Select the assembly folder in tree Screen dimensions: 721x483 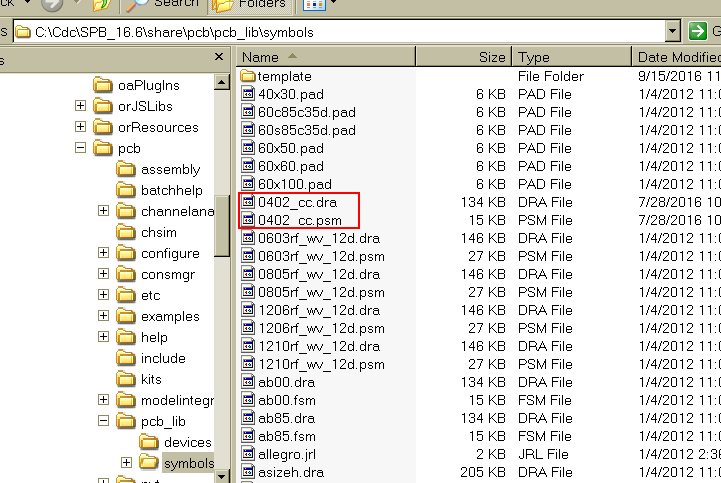[158, 169]
